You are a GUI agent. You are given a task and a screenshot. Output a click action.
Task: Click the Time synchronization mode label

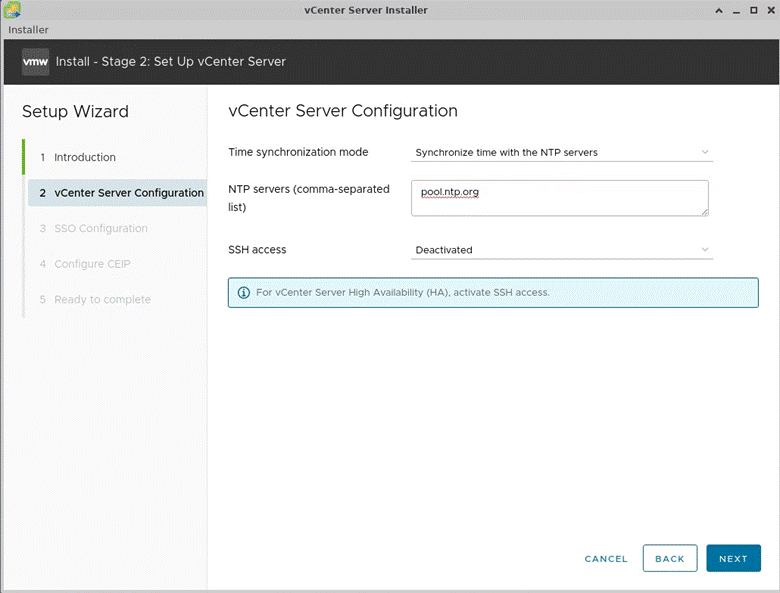[298, 152]
